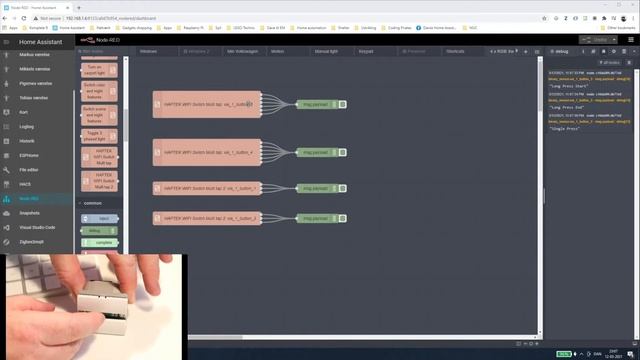Click the File editor wrench icon

(x=6, y=170)
